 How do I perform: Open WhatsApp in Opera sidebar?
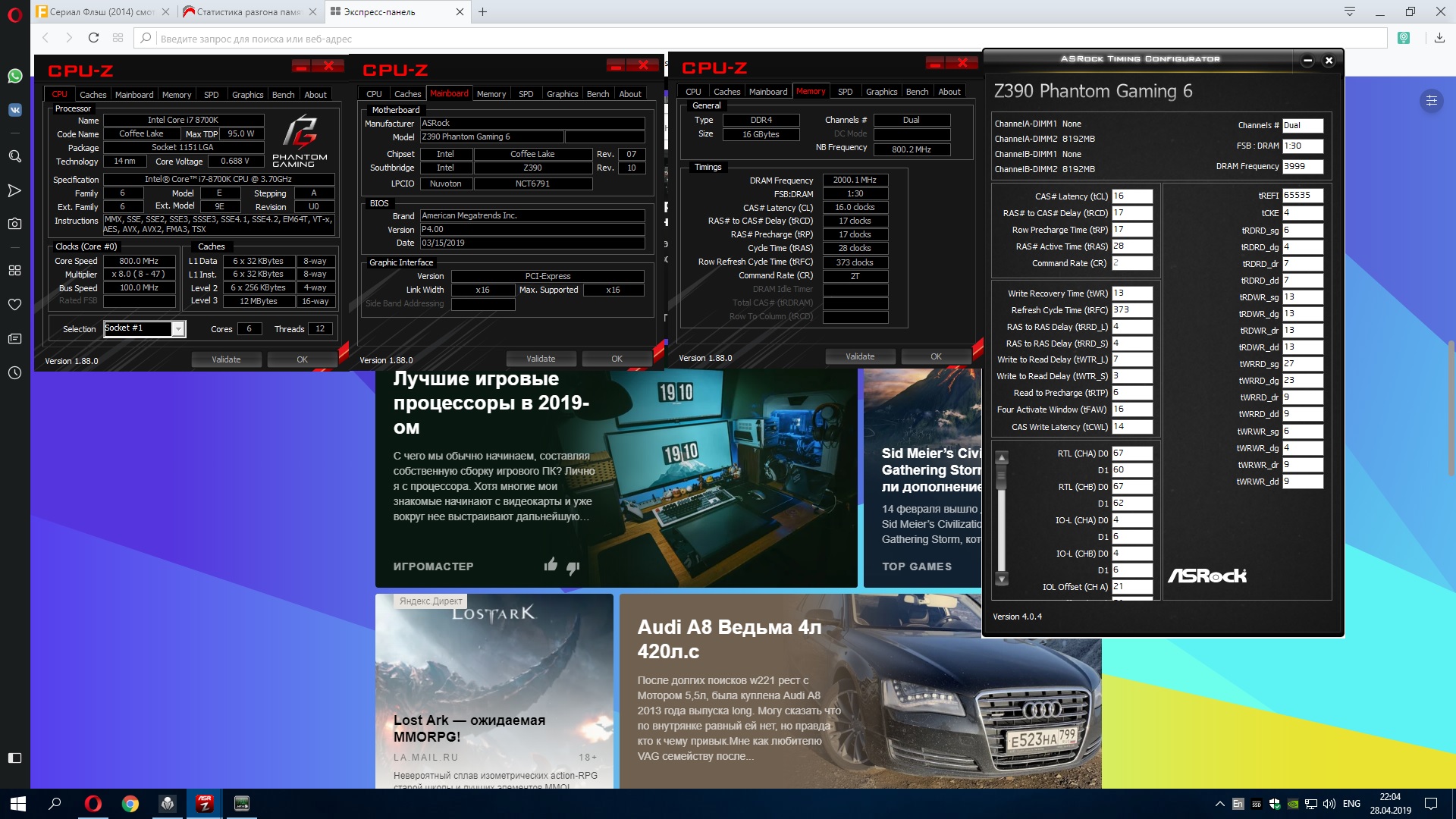pyautogui.click(x=14, y=76)
